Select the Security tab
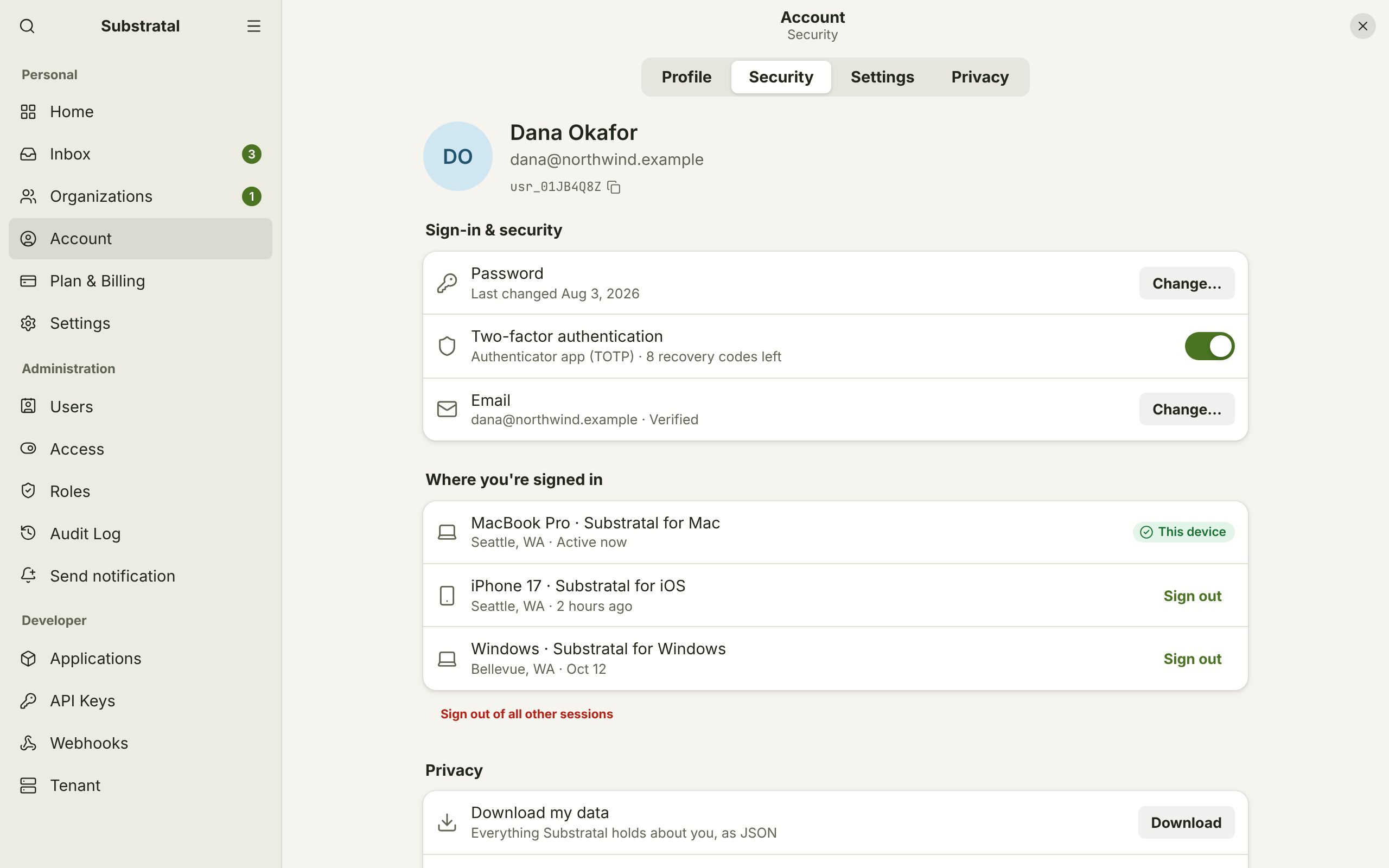The image size is (1389, 868). coord(781,77)
